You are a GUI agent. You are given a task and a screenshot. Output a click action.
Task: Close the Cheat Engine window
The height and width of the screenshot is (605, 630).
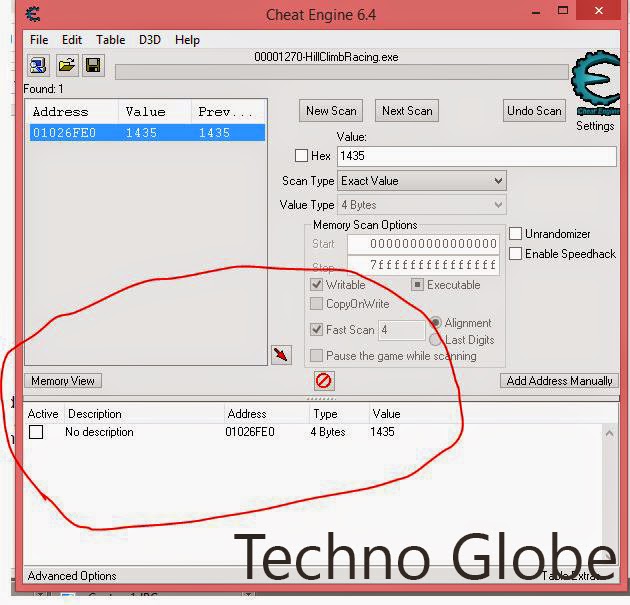pos(598,10)
